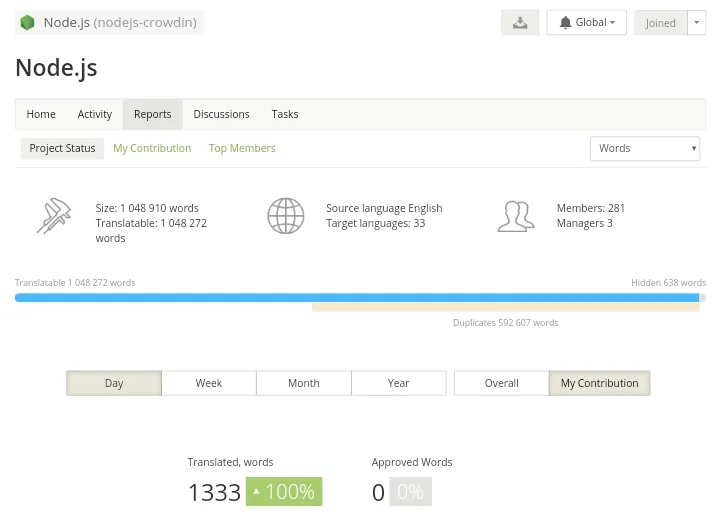Click the green Node.js hexagon logo

point(28,23)
